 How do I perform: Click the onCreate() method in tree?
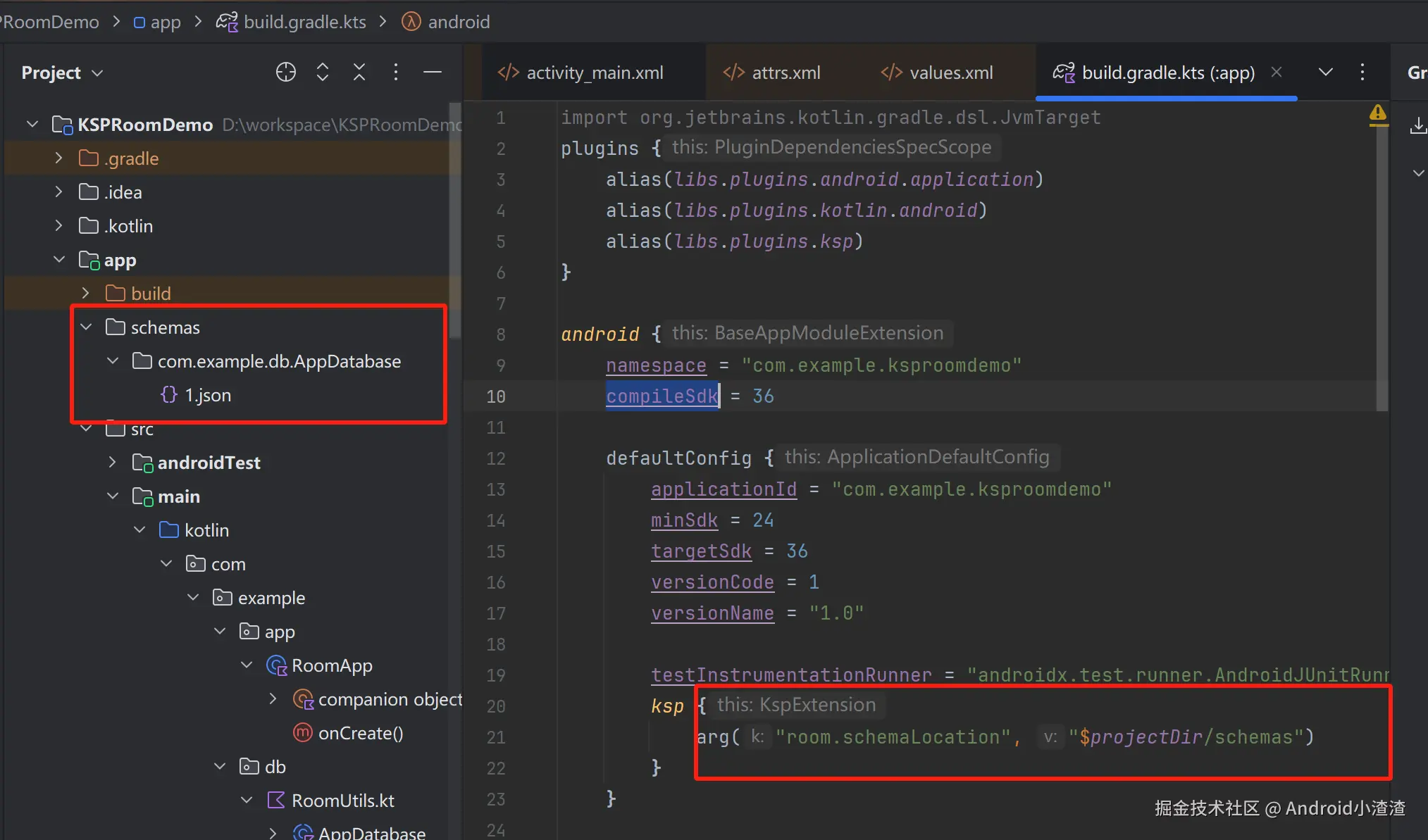[x=360, y=733]
